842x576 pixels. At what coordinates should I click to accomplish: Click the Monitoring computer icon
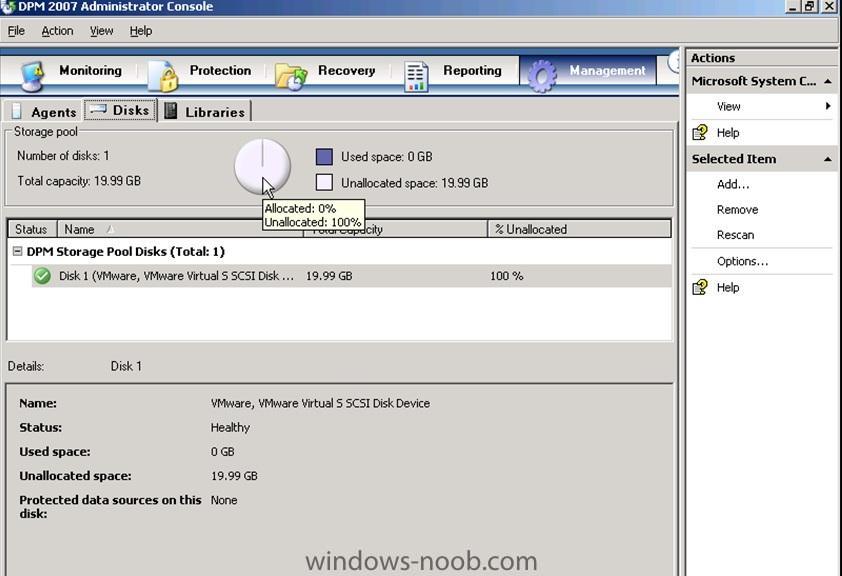pos(32,76)
